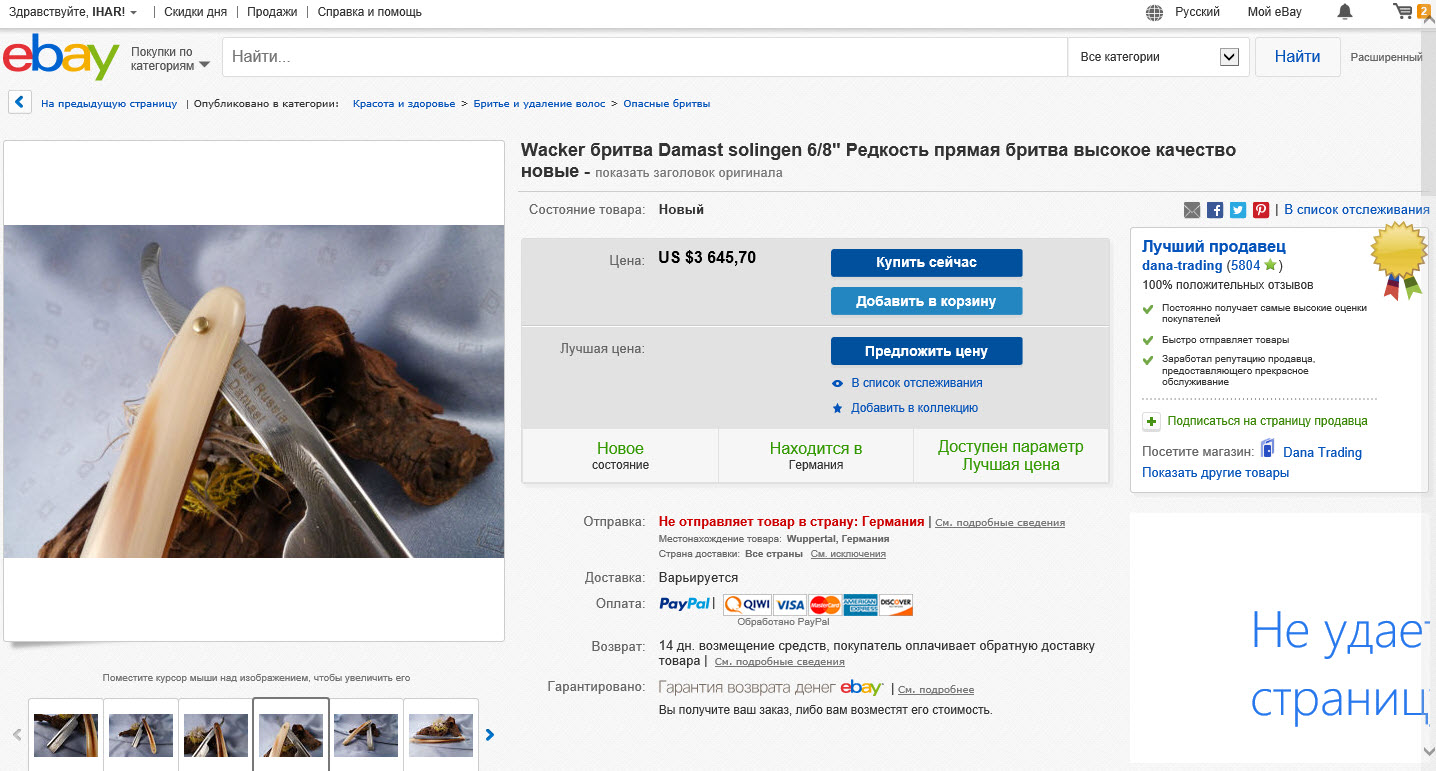This screenshot has height=771, width=1436.
Task: Click the eBay logo
Action: (x=61, y=57)
